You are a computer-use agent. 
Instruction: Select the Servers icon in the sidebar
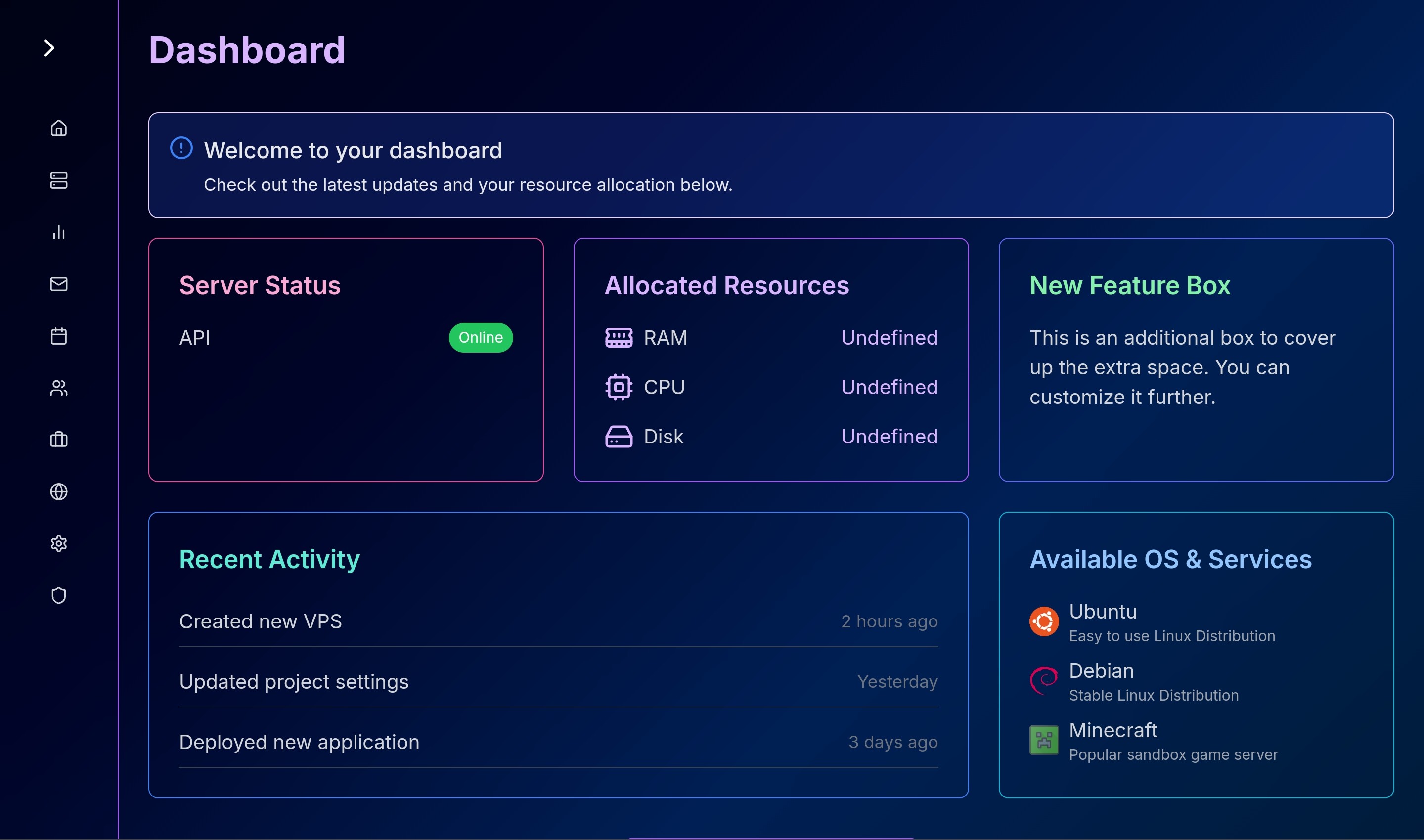59,180
